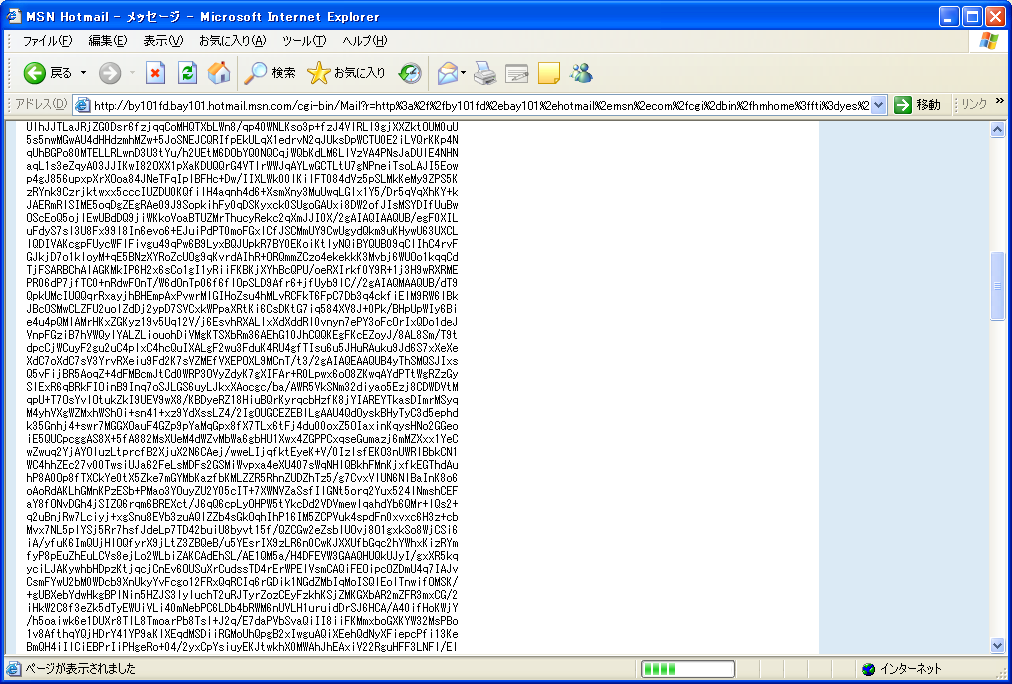Click the Messenger people icon
The width and height of the screenshot is (1012, 684).
pos(581,73)
